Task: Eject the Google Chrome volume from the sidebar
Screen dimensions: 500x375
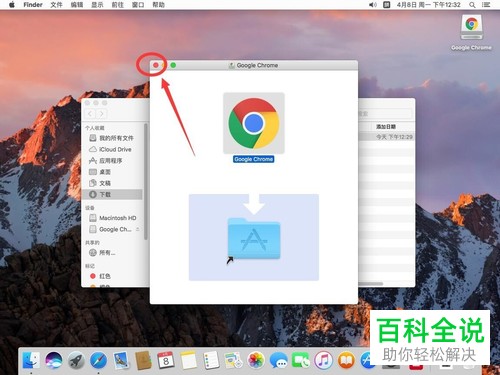Action: click(x=138, y=229)
